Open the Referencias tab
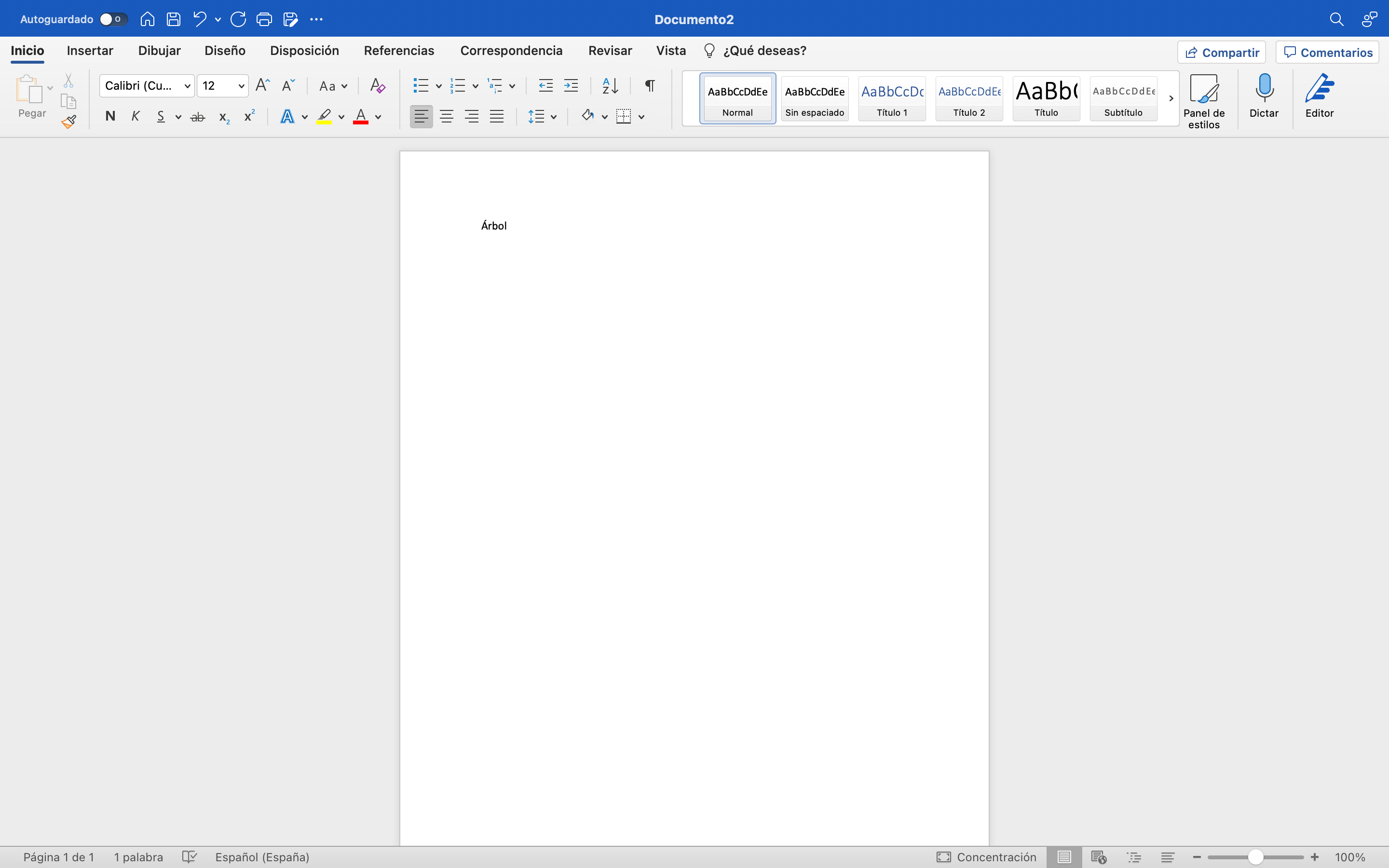 [x=399, y=51]
